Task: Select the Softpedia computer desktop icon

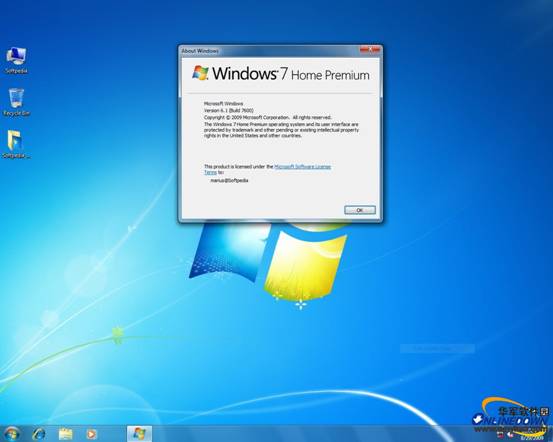Action: (16, 60)
